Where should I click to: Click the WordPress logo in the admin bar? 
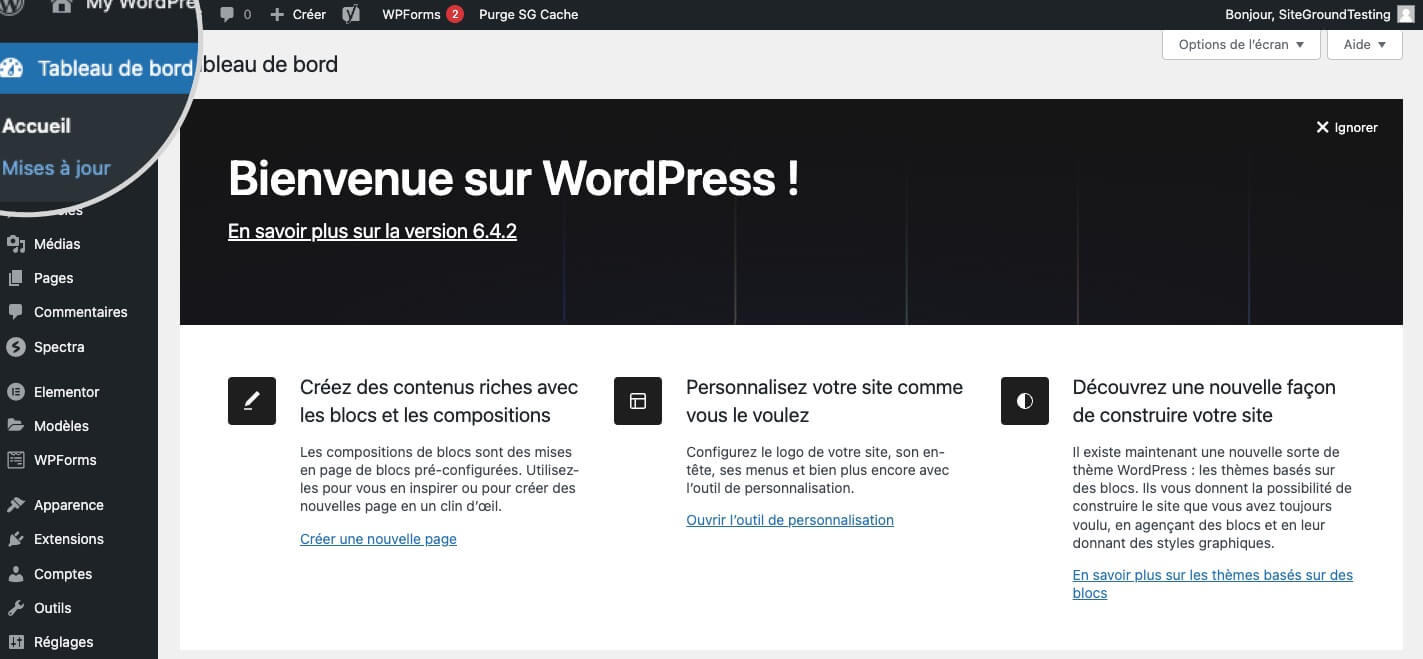[x=12, y=5]
